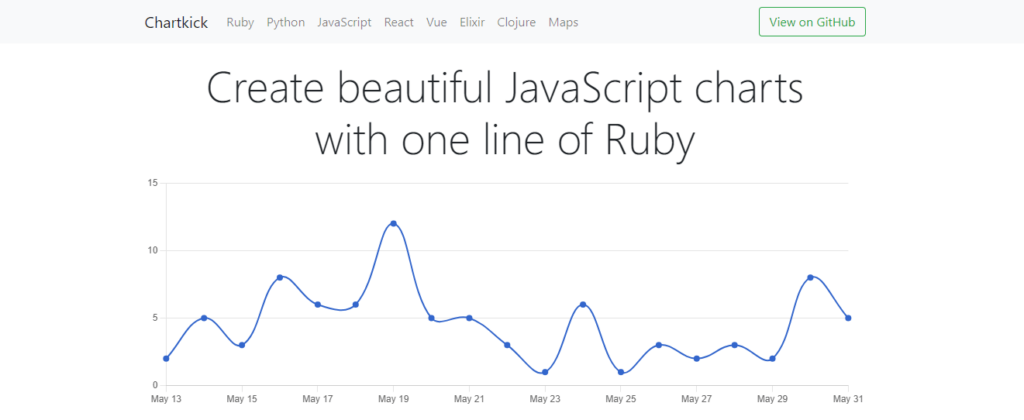Navigate to the Clojure page
The height and width of the screenshot is (420, 1024).
pyautogui.click(x=516, y=22)
